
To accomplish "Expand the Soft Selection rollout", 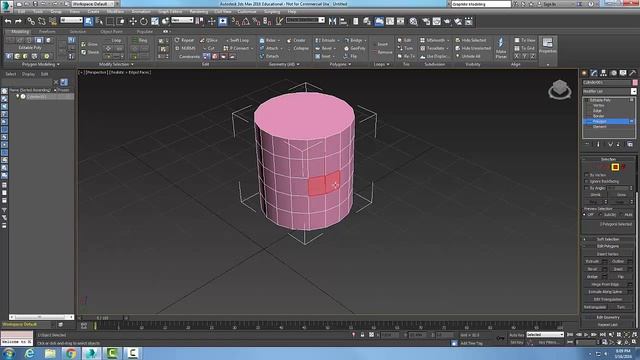I will (x=608, y=239).
